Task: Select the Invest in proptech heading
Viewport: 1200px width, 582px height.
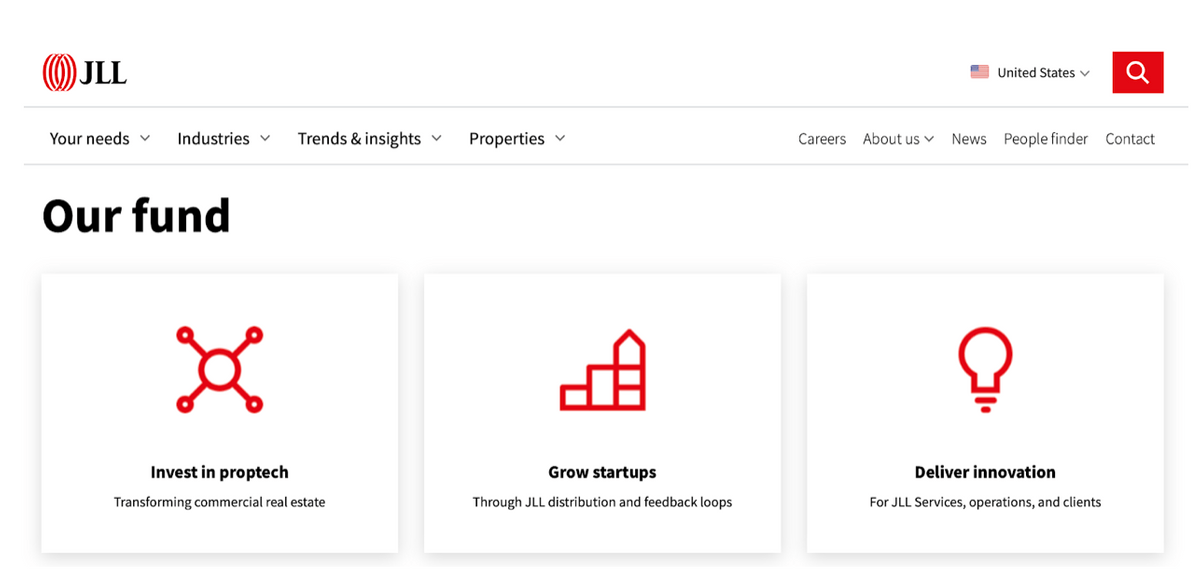Action: [x=219, y=472]
